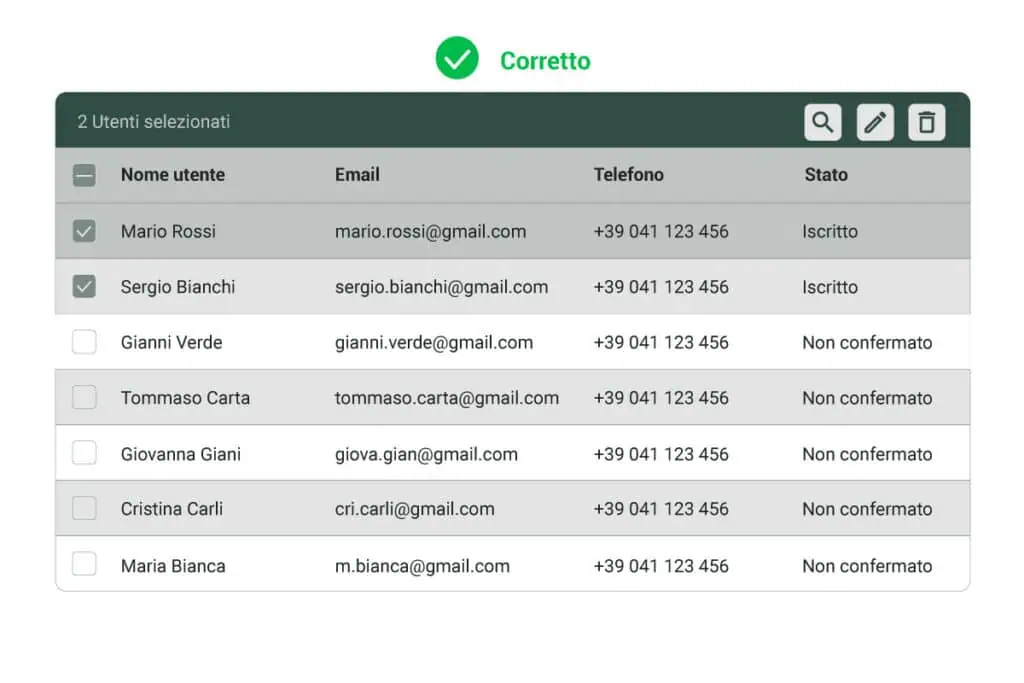Sort by the Nome utente column header
The width and height of the screenshot is (1024, 683).
click(x=173, y=175)
